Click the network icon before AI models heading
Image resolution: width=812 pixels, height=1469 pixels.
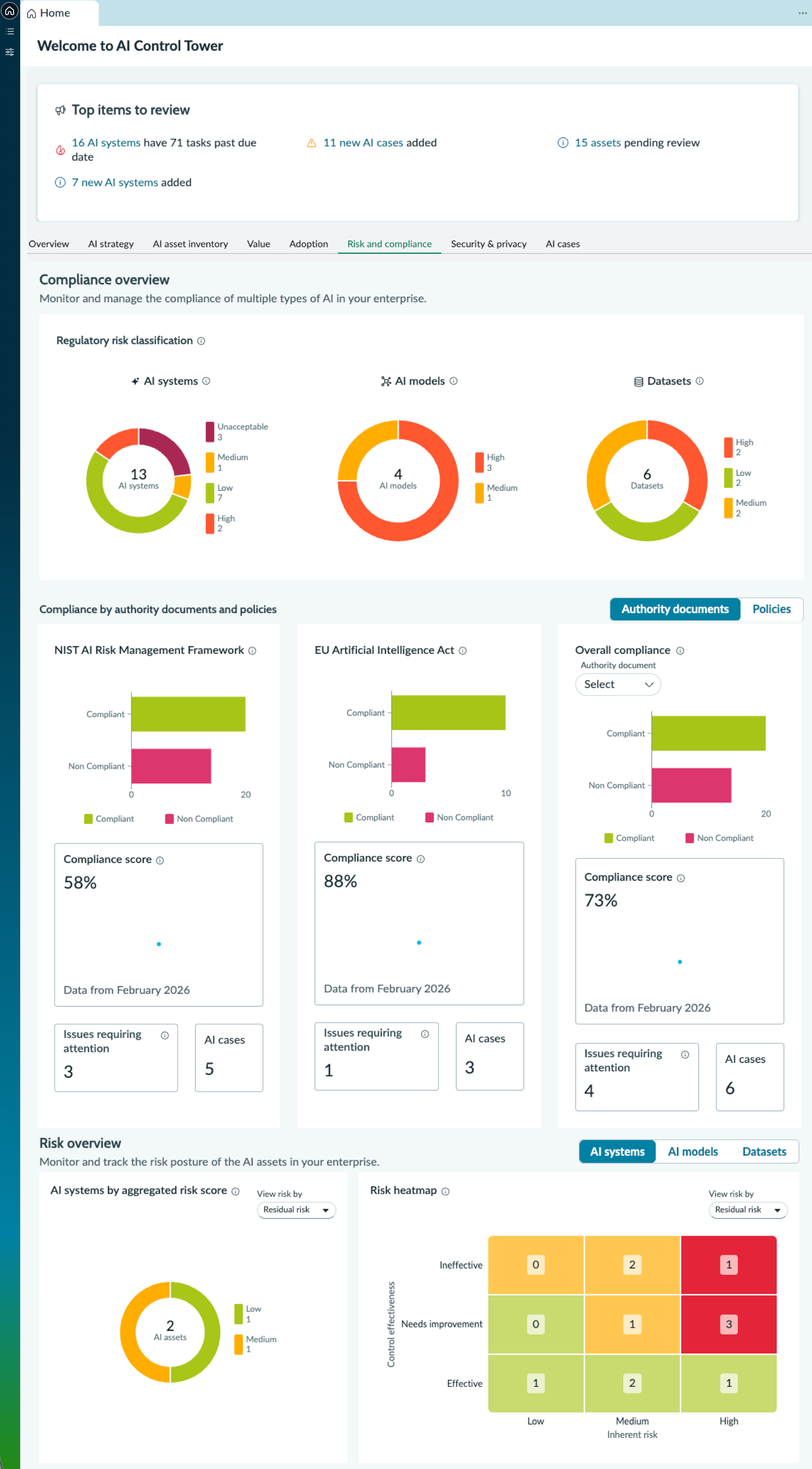click(386, 381)
